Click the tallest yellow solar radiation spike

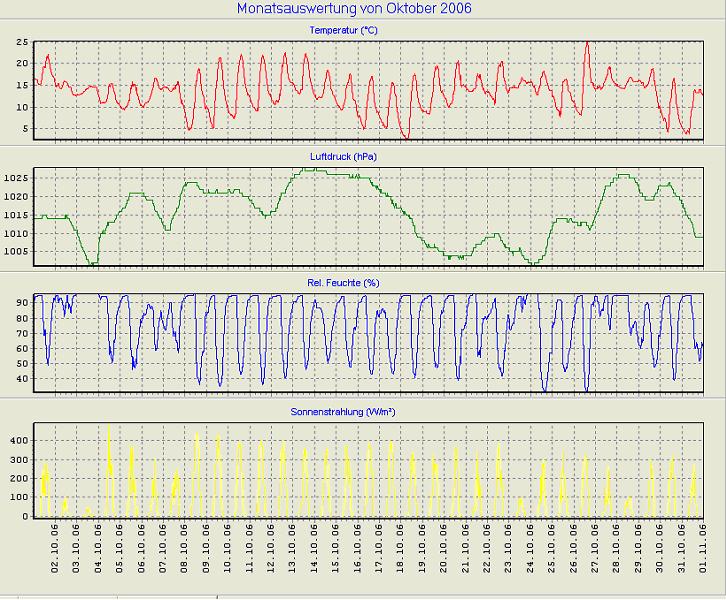click(x=108, y=429)
